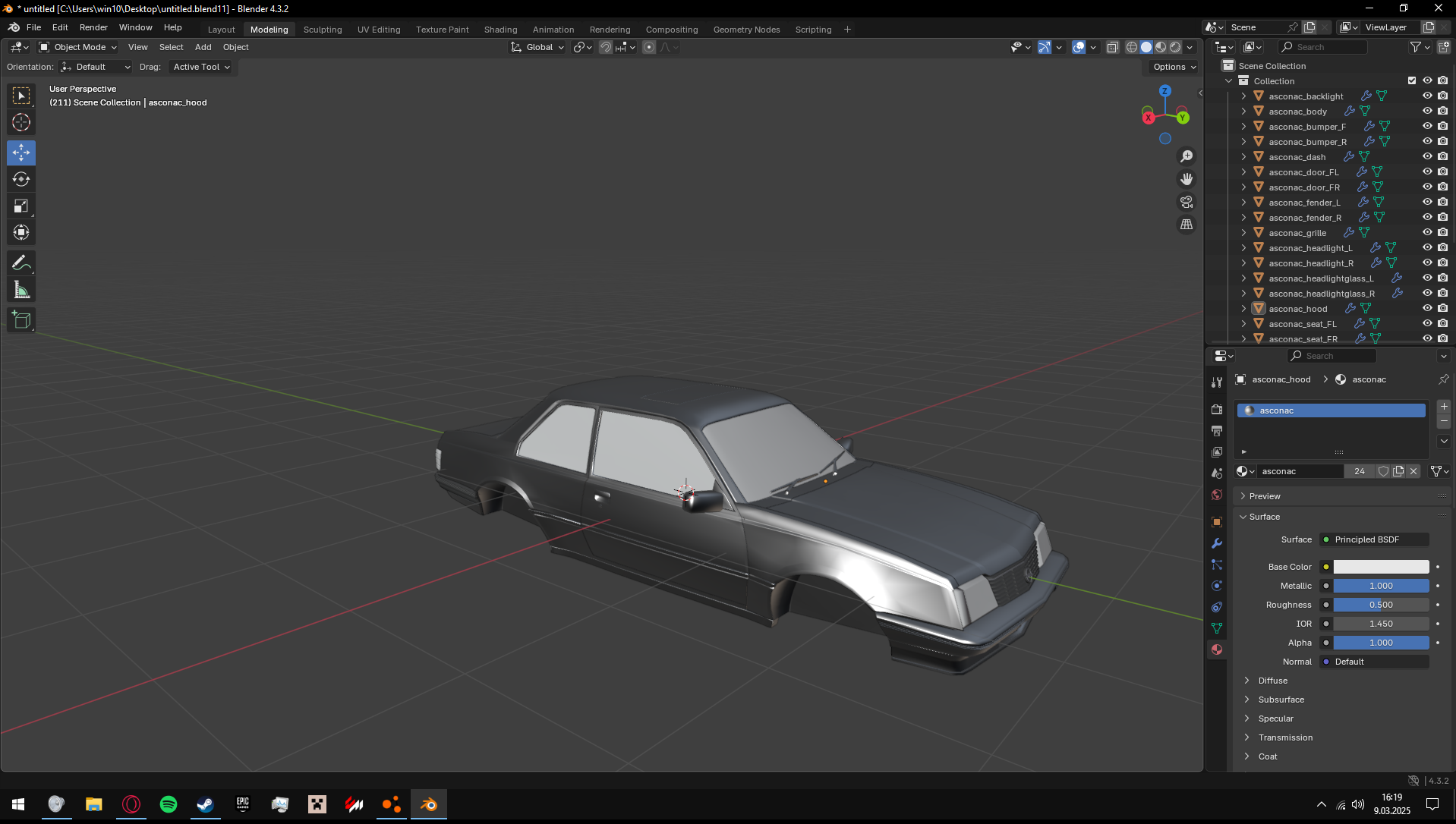Toggle the camera view gizmo button
Viewport: 1456px width, 824px height.
1187,202
